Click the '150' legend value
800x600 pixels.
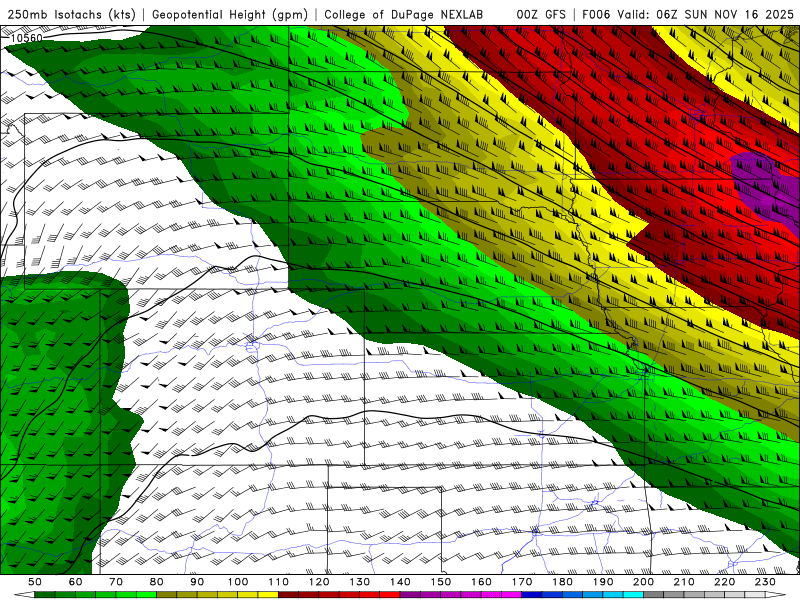click(441, 582)
